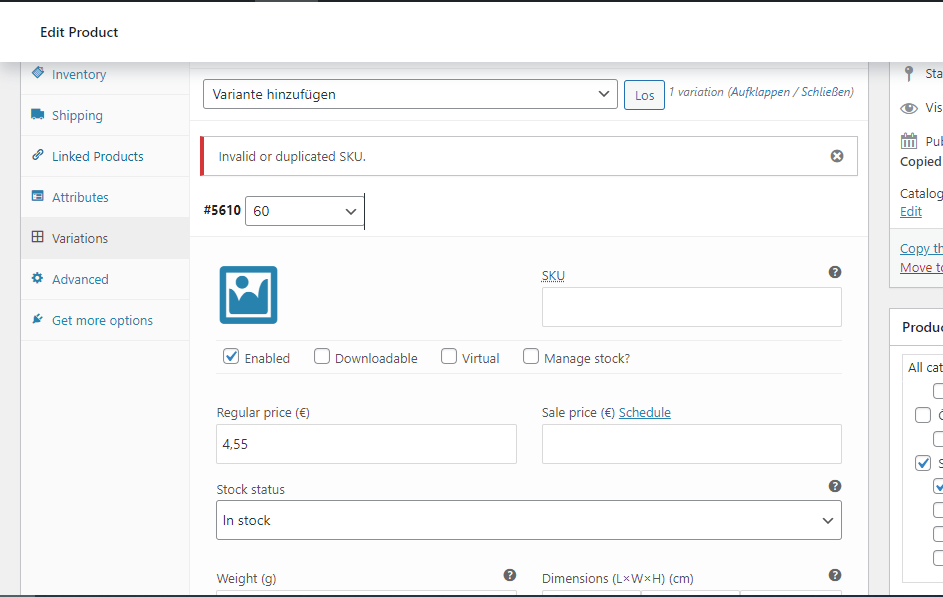The image size is (943, 597).
Task: Open the Stock status dropdown
Action: click(x=528, y=520)
